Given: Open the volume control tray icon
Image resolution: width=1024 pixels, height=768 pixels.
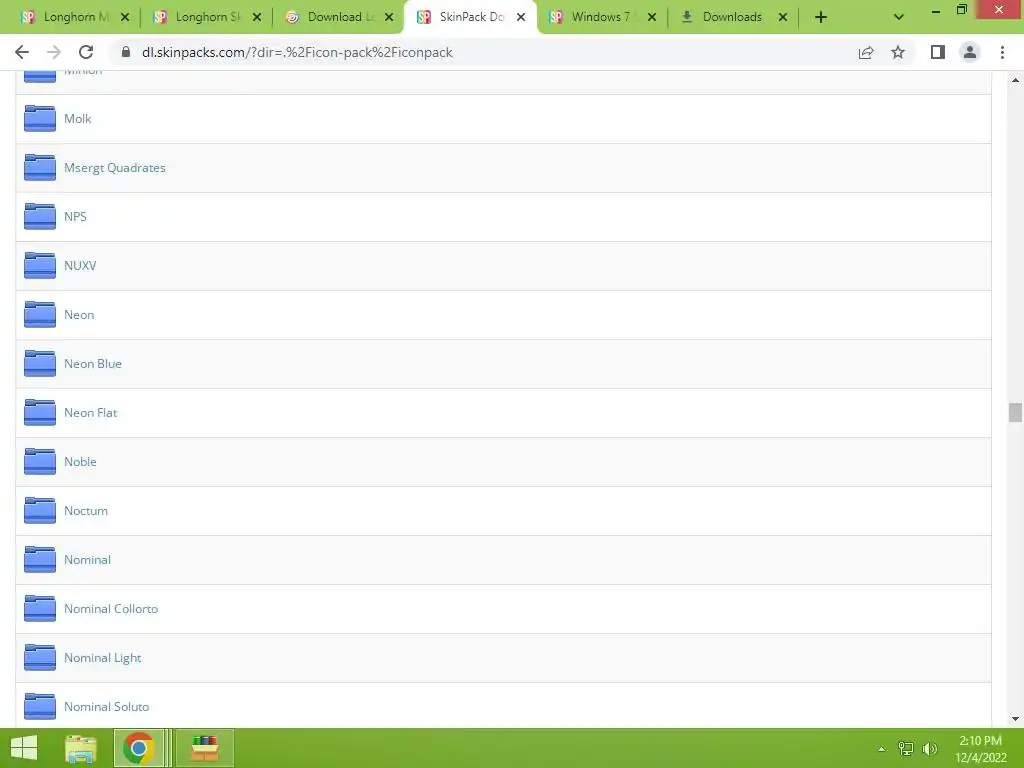Looking at the screenshot, I should click(x=929, y=749).
